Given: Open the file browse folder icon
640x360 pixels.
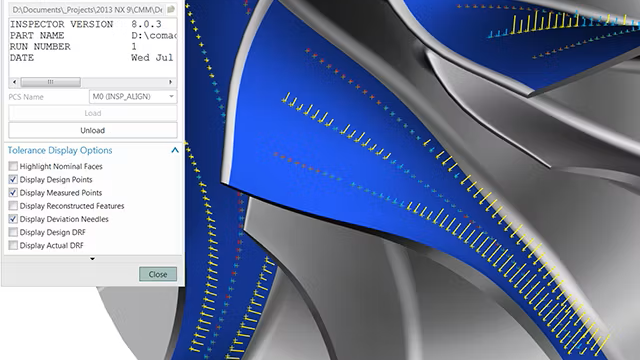Looking at the screenshot, I should click(171, 9).
